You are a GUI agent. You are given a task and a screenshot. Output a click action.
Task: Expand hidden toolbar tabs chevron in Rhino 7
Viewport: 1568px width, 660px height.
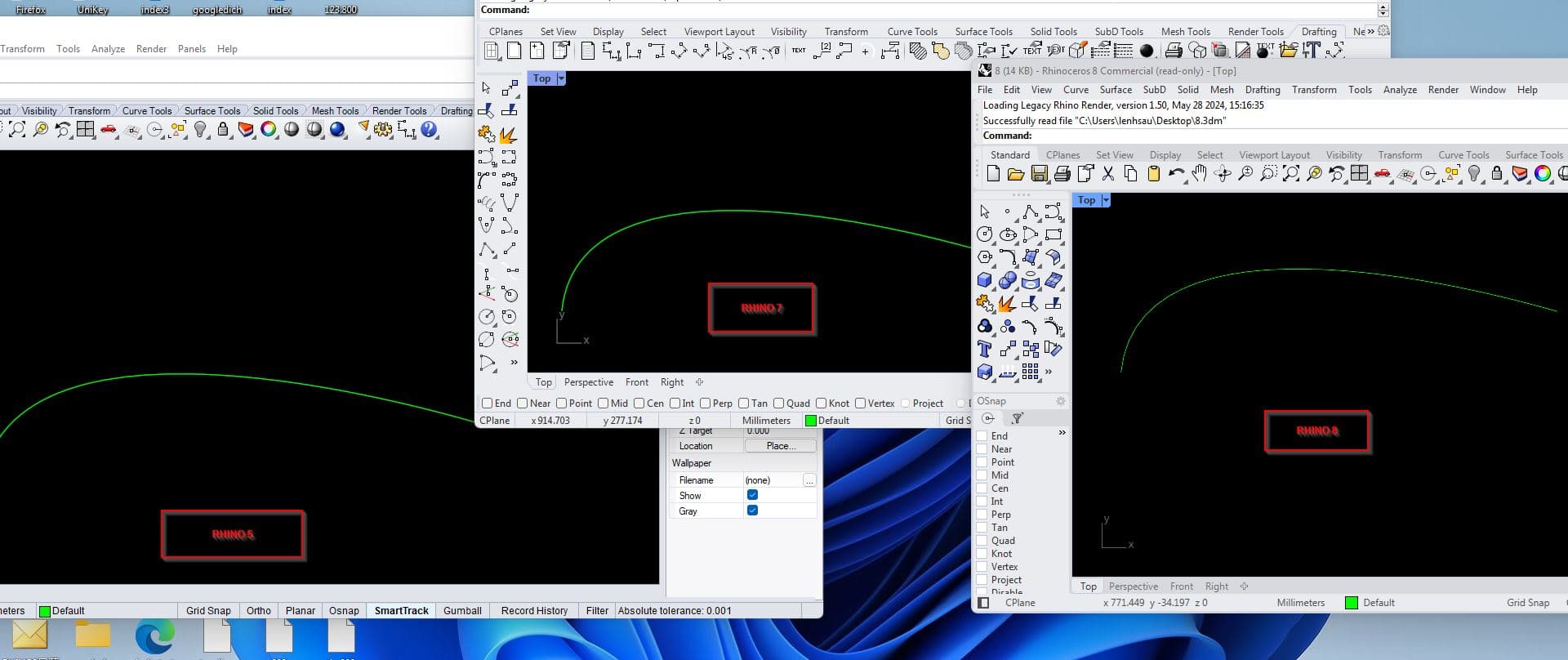[1370, 31]
